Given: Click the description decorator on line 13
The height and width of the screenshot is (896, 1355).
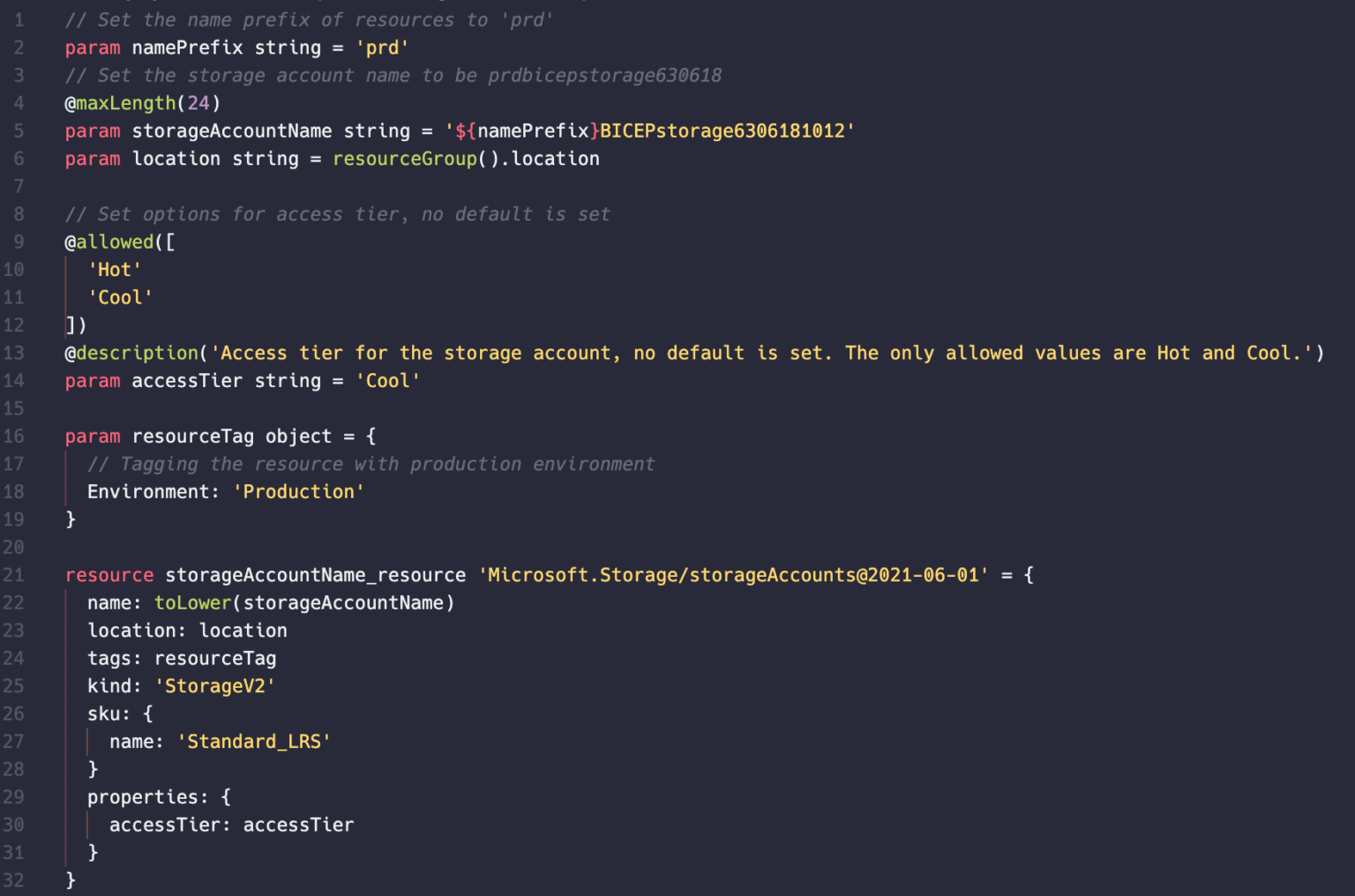Looking at the screenshot, I should coord(138,353).
